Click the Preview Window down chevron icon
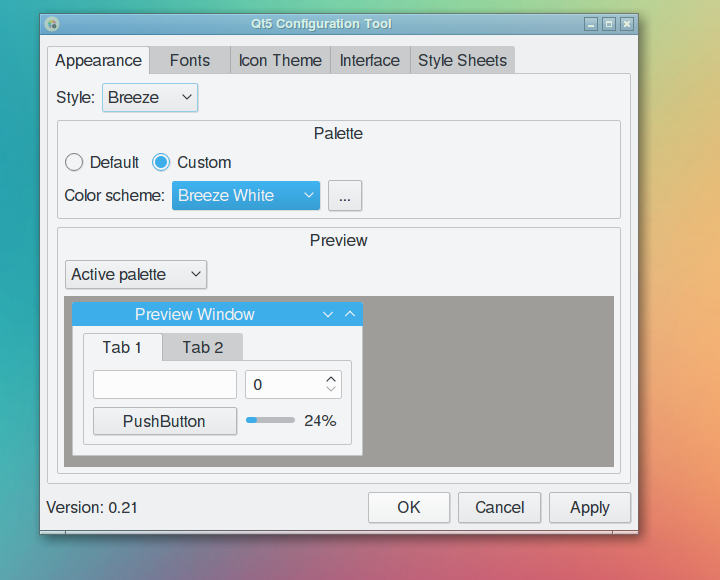The width and height of the screenshot is (720, 580). coord(328,315)
